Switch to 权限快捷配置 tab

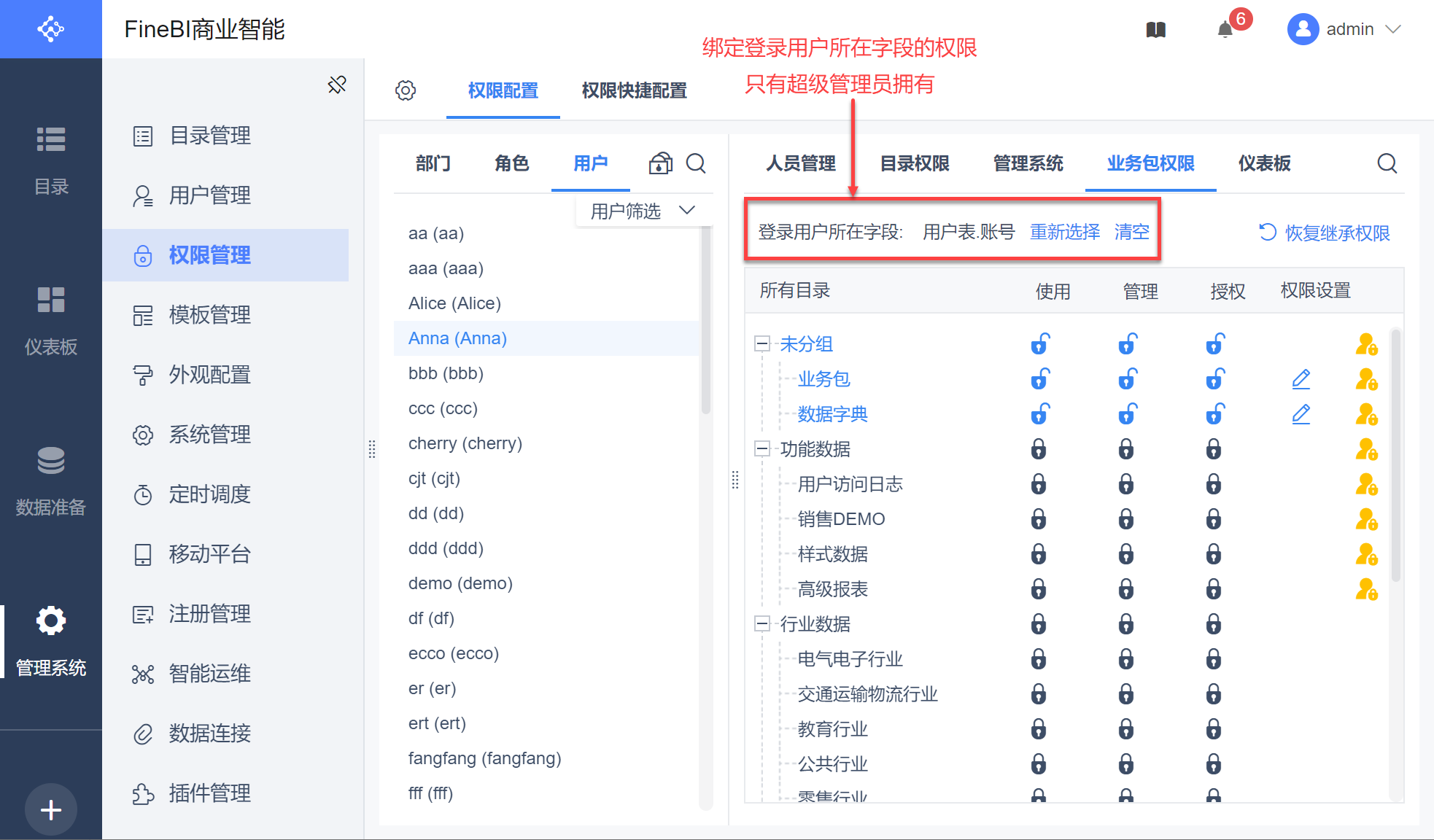click(634, 90)
